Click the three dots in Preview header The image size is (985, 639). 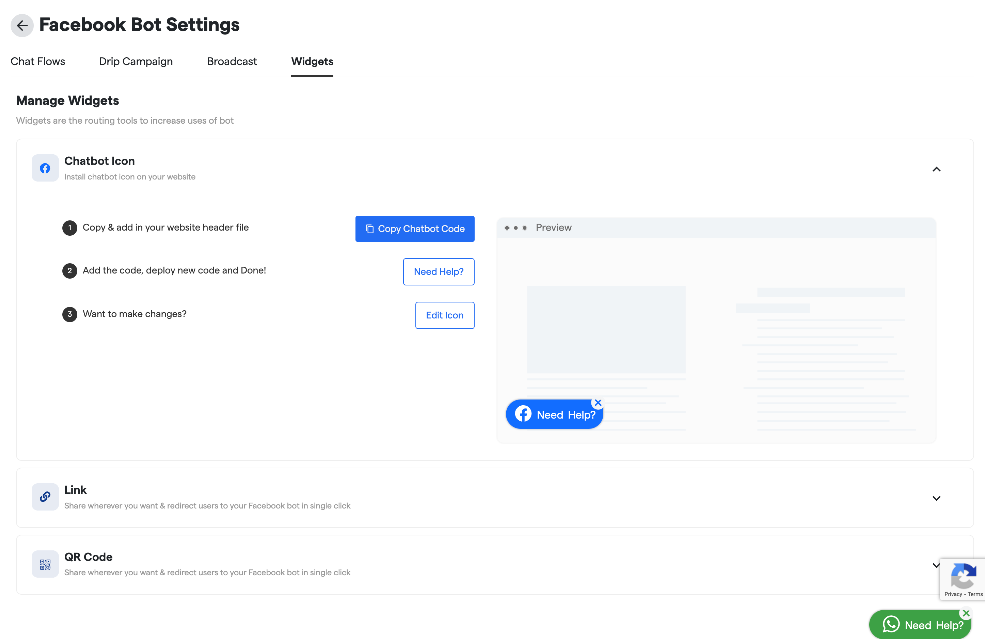515,228
